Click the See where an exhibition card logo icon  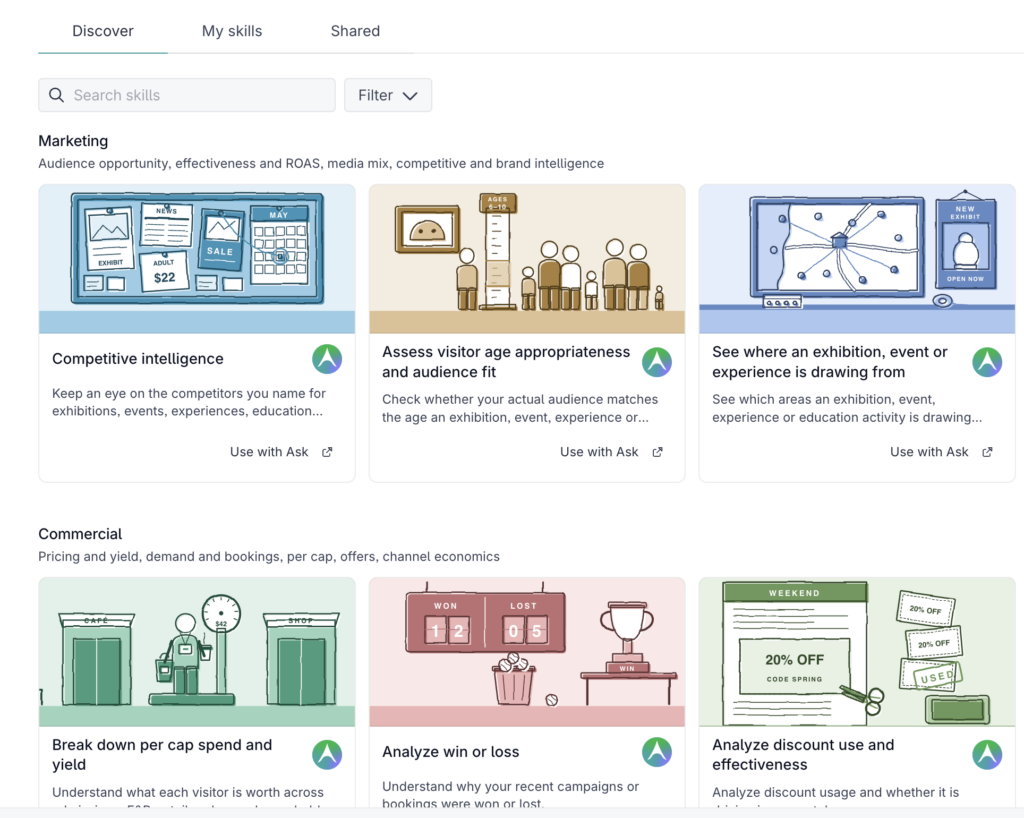987,362
